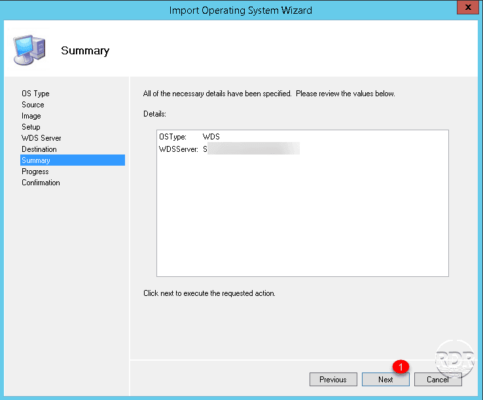Click inside the Details text box

click(x=302, y=203)
